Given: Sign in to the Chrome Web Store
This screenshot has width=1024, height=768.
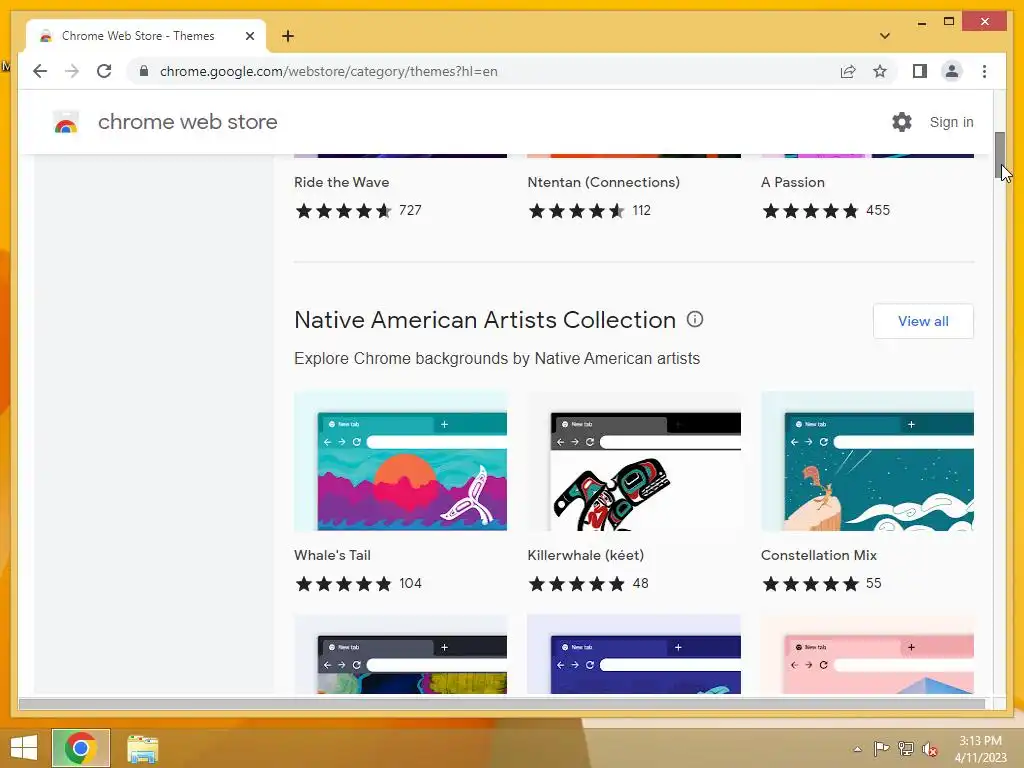Looking at the screenshot, I should pyautogui.click(x=952, y=122).
